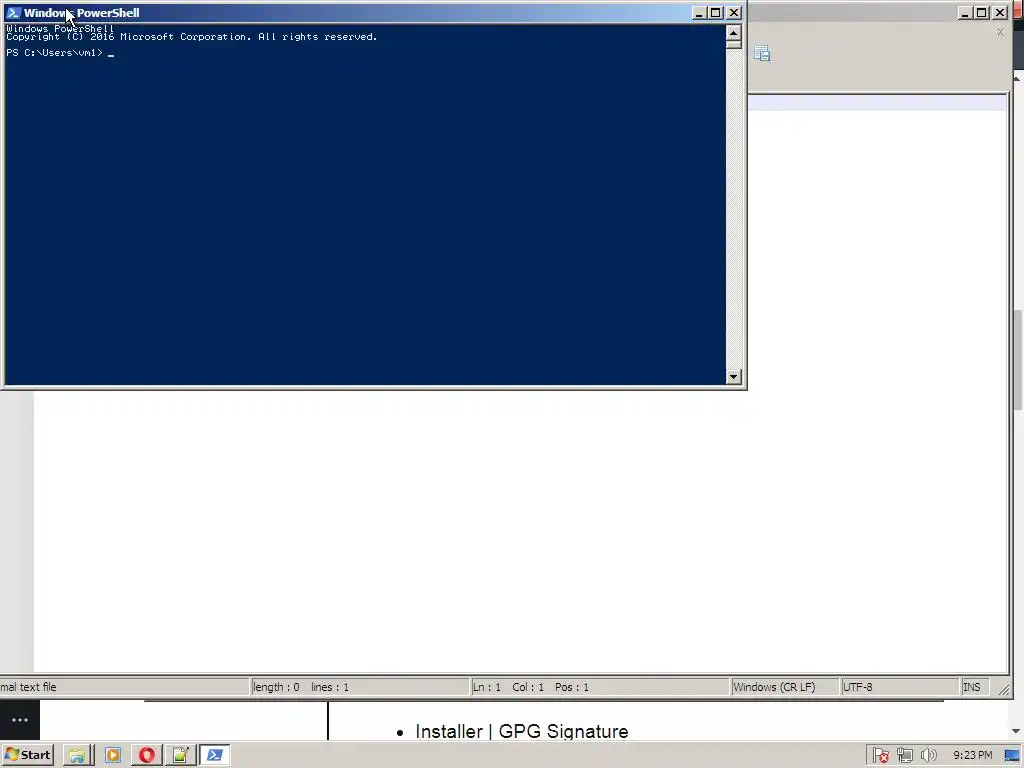Click the UTF-8 encoding status field
The width and height of the screenshot is (1024, 768).
[x=899, y=687]
